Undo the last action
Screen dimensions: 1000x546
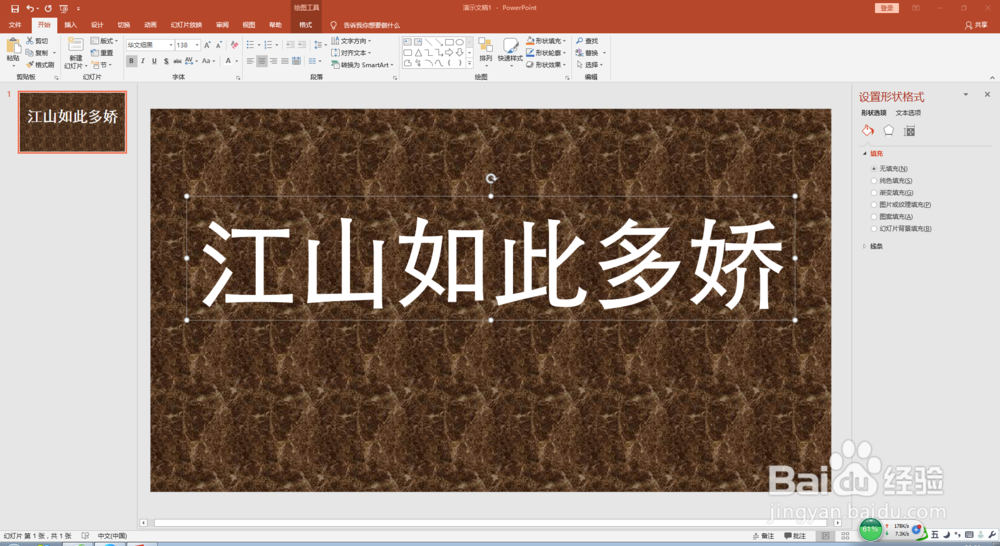(30, 8)
